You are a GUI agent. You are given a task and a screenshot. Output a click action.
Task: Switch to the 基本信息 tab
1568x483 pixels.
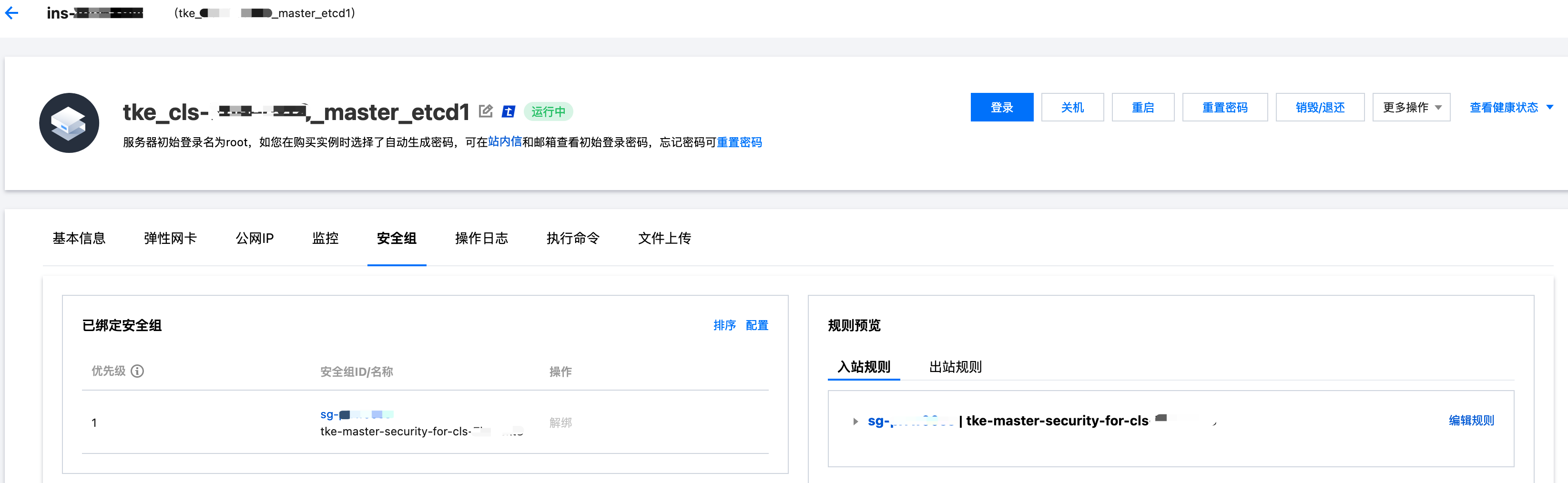pyautogui.click(x=79, y=239)
